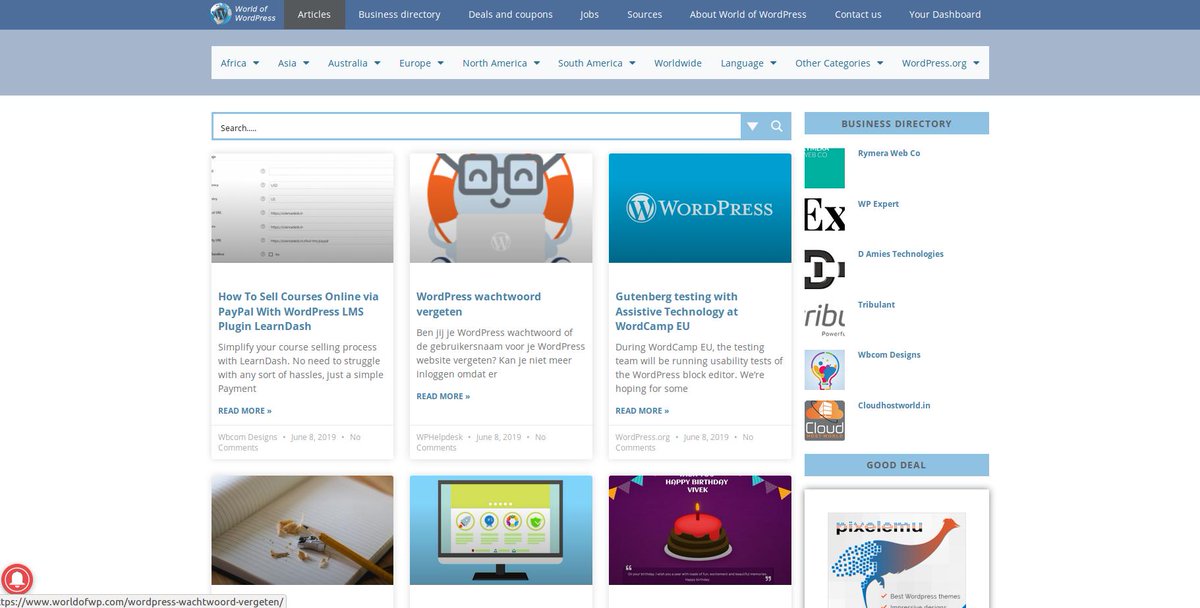Screen dimensions: 1200x608
Task: Click No Comments under Gutenberg article
Action: [684, 442]
